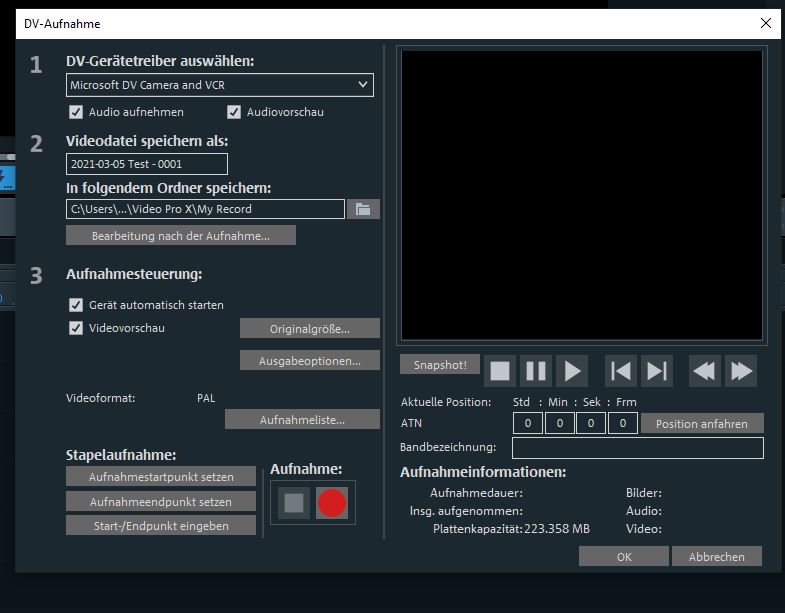Skip to previous marker on tape
The width and height of the screenshot is (785, 613).
point(621,371)
